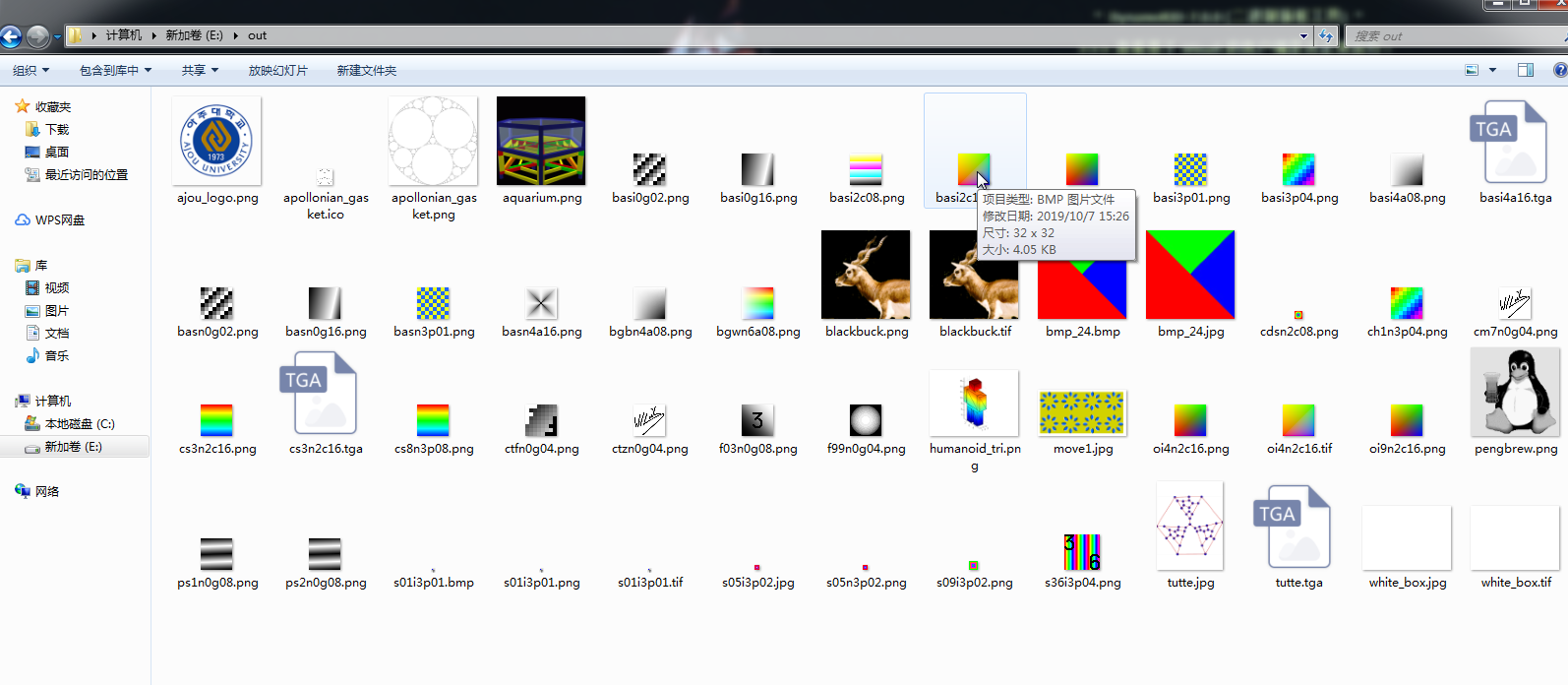Click the back navigation arrow
The image size is (1568, 685).
(11, 36)
